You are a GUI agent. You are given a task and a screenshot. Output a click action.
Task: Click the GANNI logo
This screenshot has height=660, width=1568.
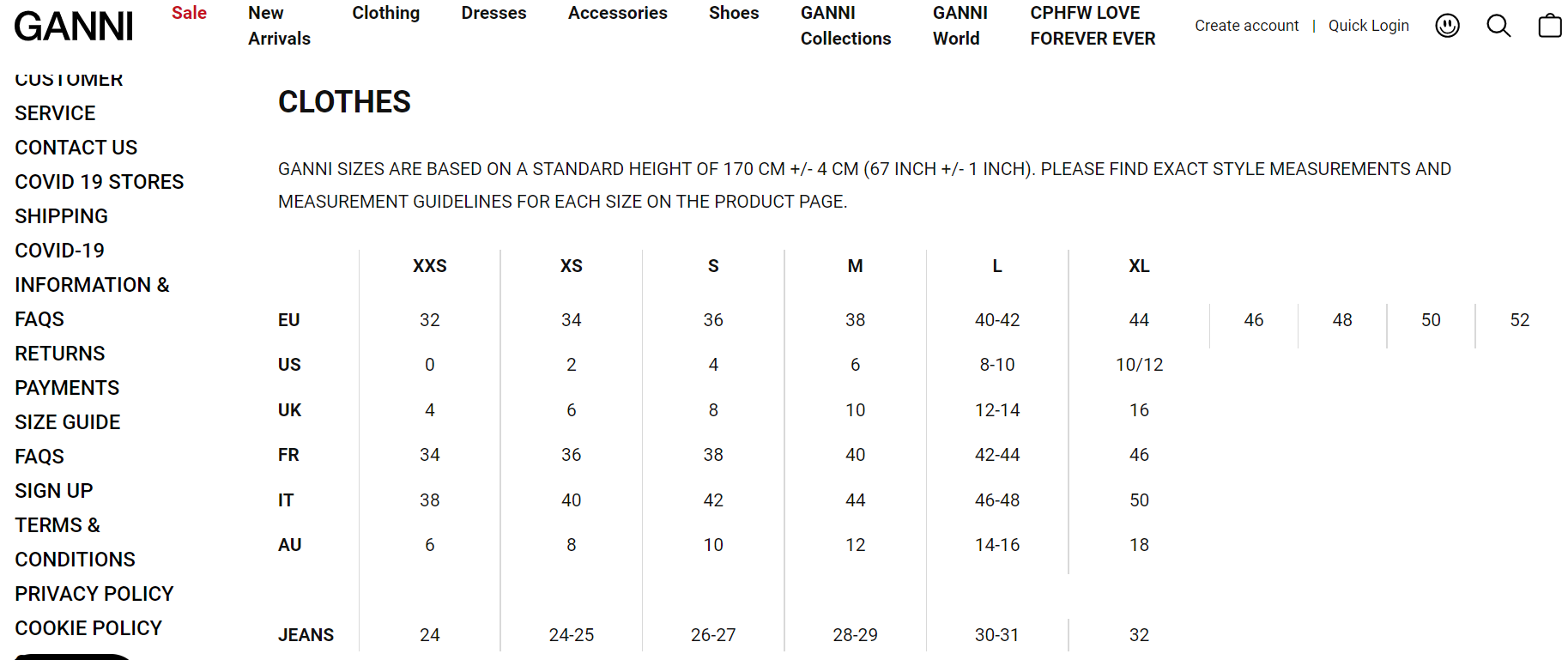[74, 27]
